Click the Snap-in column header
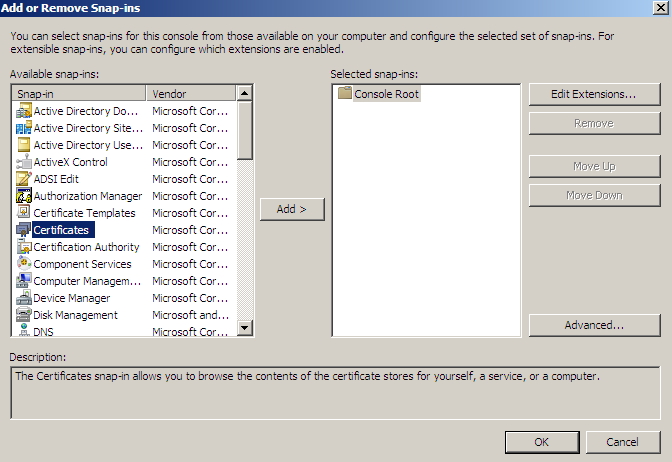The width and height of the screenshot is (672, 462). [80, 93]
